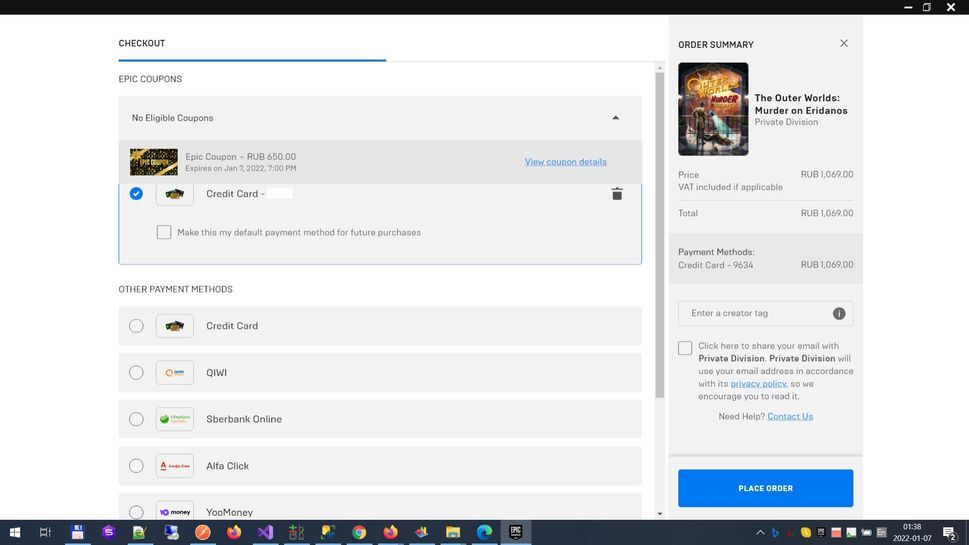
Task: Check the share email with Private Division box
Action: click(x=685, y=348)
